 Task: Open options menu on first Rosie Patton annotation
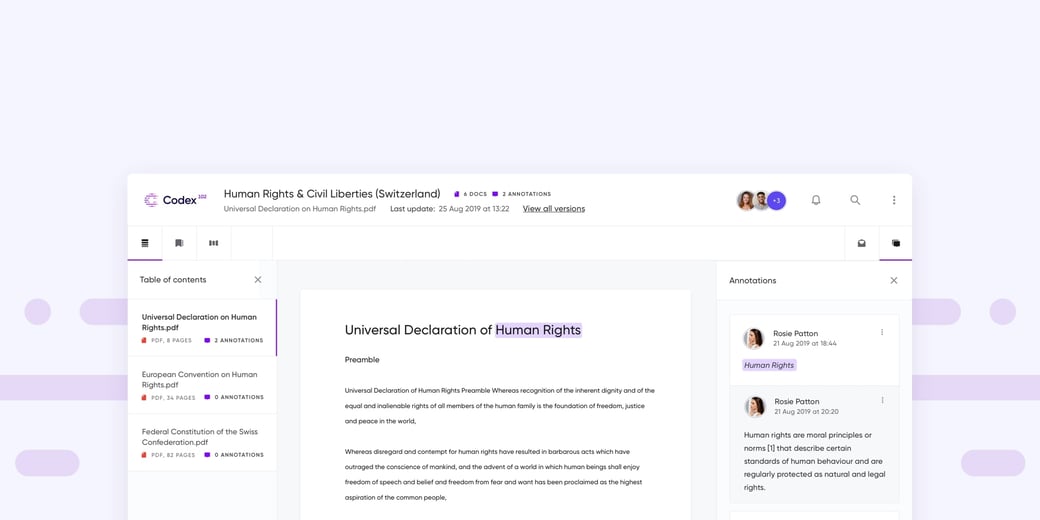(x=882, y=333)
